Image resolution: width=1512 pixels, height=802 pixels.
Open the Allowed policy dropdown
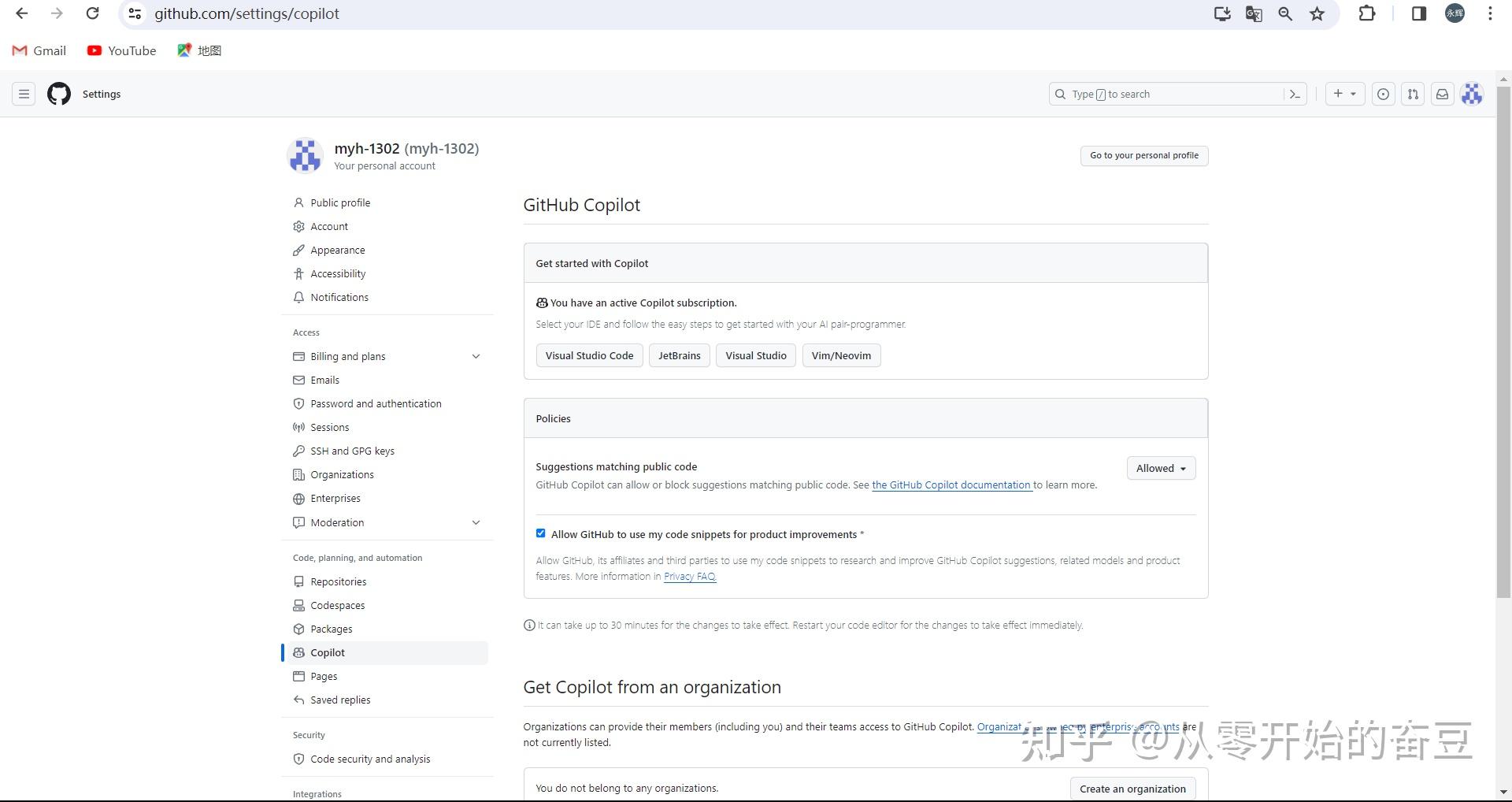click(1161, 467)
